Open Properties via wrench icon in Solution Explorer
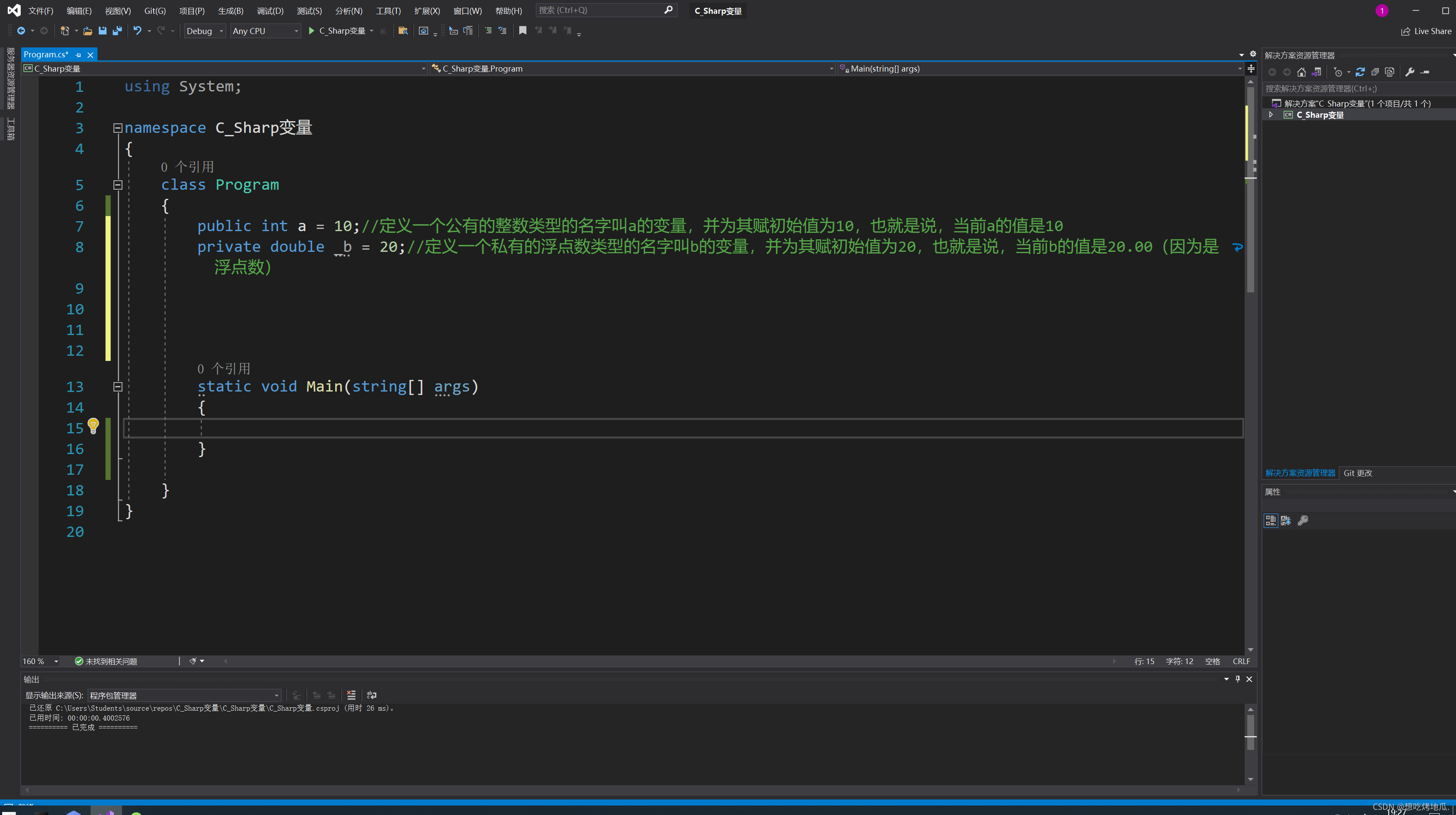Viewport: 1456px width, 815px height. 1410,72
